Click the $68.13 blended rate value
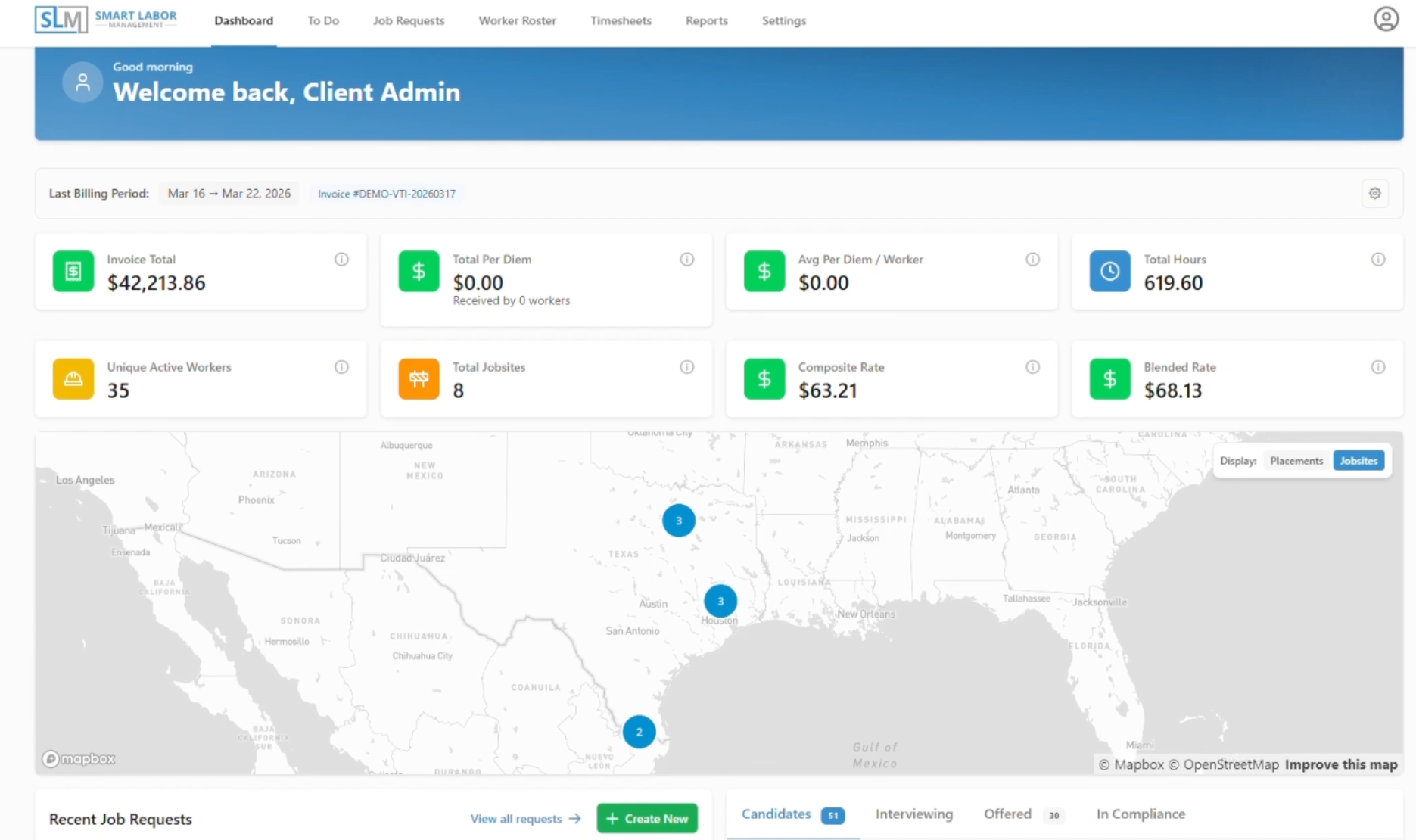Viewport: 1416px width, 840px height. coord(1172,390)
